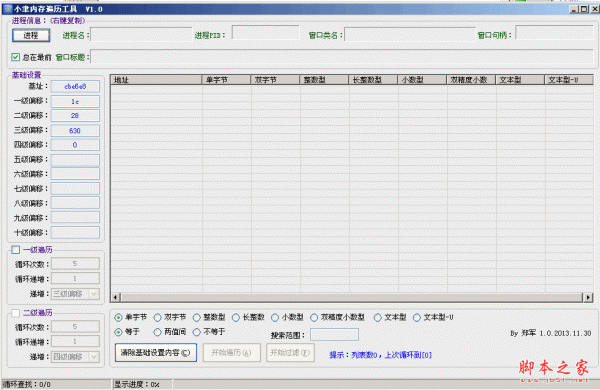This screenshot has width=600, height=390.
Task: Click the 地址 column header
Action: tap(156, 80)
